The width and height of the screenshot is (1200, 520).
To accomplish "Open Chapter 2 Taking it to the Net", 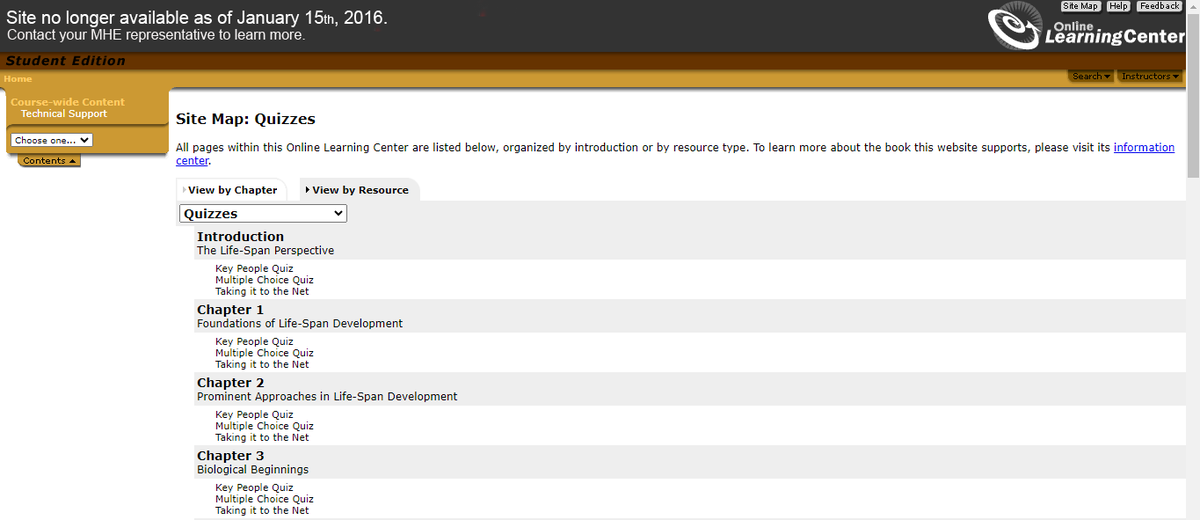I will click(262, 438).
